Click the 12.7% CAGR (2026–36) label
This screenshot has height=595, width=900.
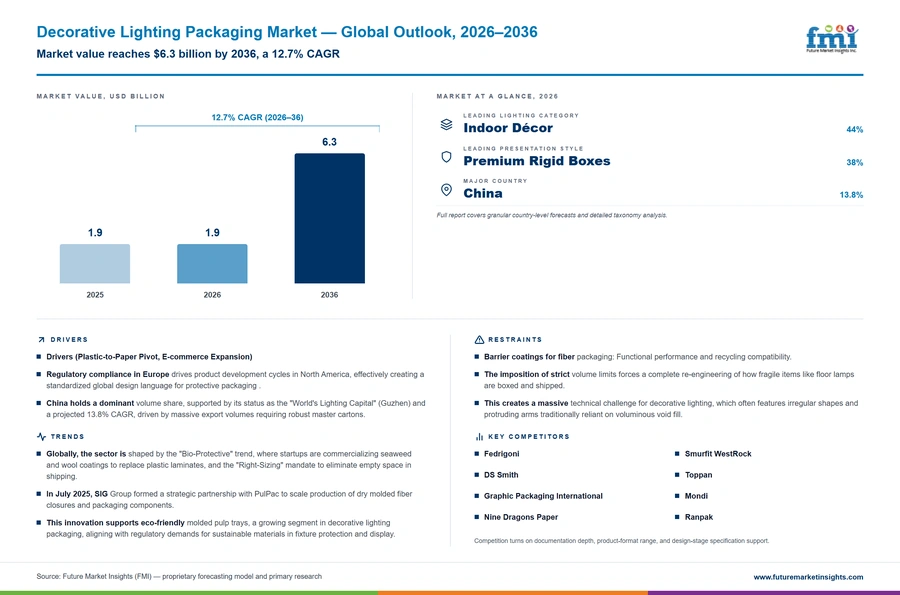click(x=257, y=117)
